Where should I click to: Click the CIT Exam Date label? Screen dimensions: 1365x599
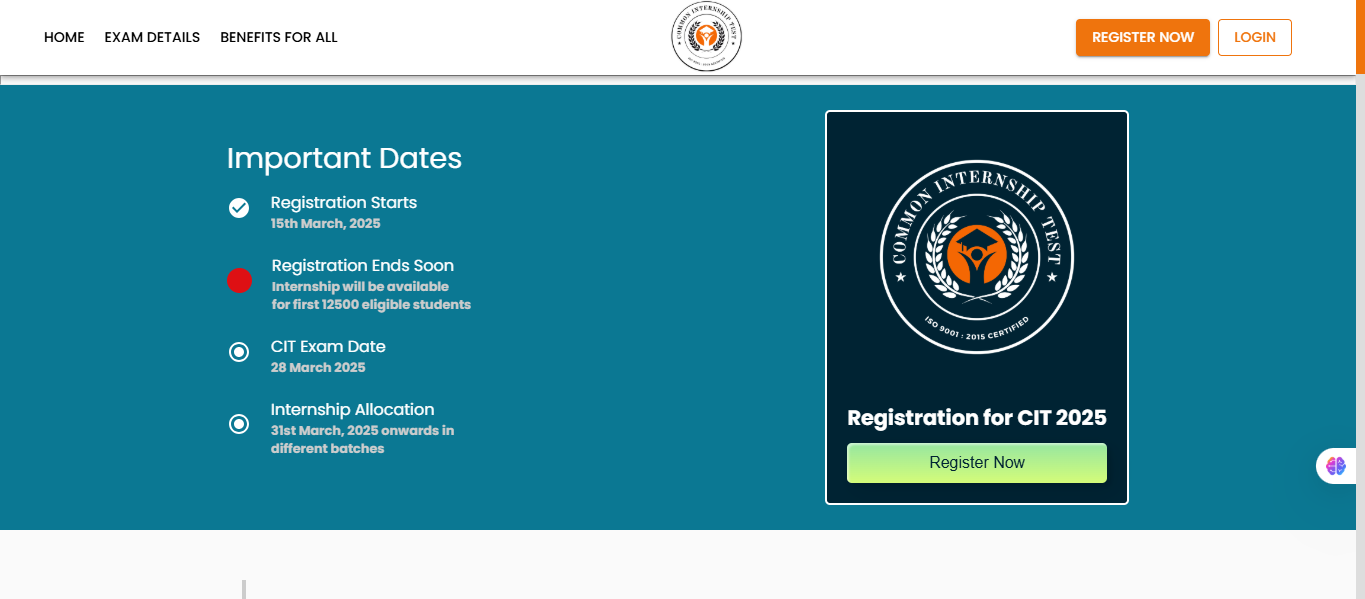pyautogui.click(x=328, y=346)
